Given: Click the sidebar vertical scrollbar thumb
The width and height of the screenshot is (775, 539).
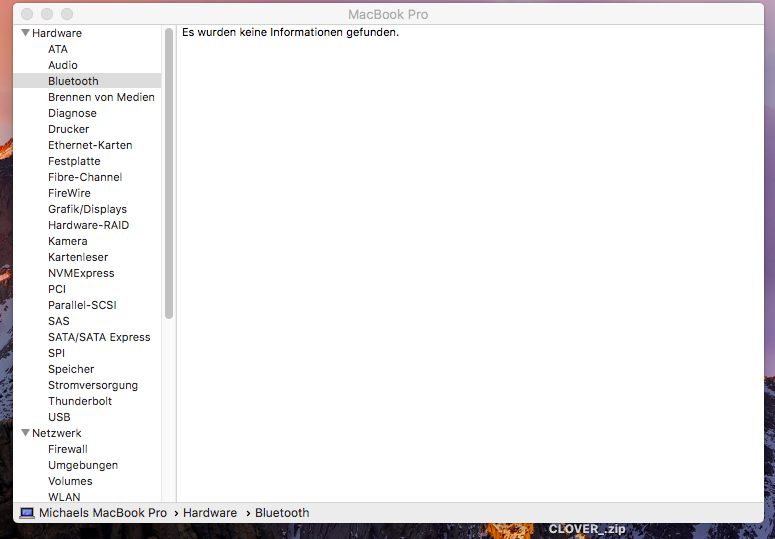Looking at the screenshot, I should pyautogui.click(x=169, y=173).
